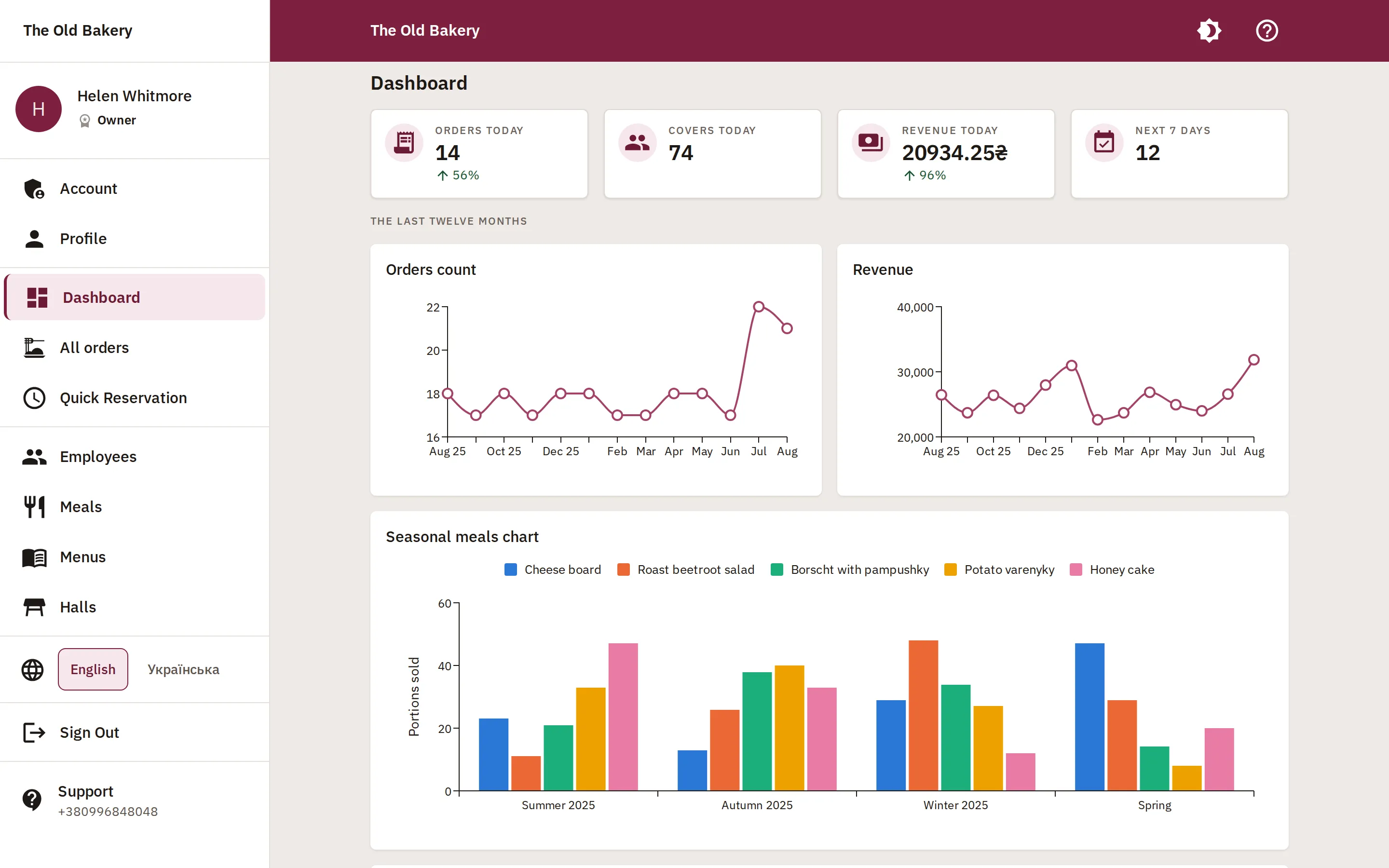This screenshot has height=868, width=1389.
Task: Click the Profile person icon
Action: pyautogui.click(x=34, y=239)
